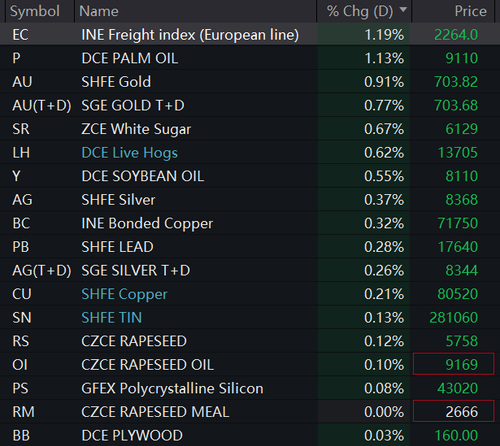Sort by the Name column header
This screenshot has height=446, width=500.
(99, 11)
